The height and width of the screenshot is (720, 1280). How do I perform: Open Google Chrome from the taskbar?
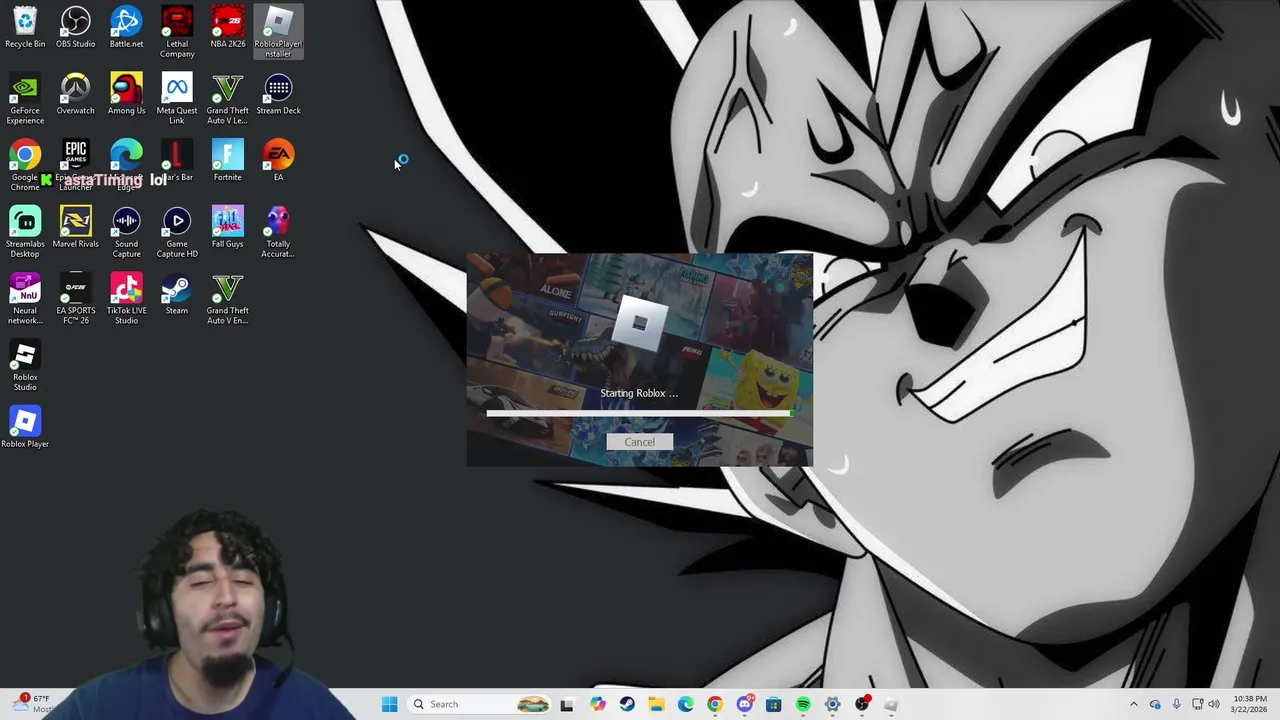point(715,704)
